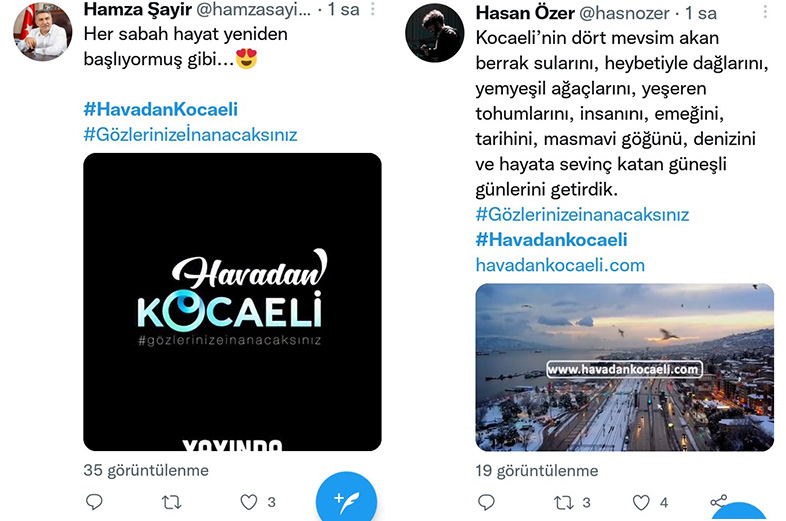Open the #Havadankocaeli hashtag in Hasan's tweet

click(x=551, y=240)
